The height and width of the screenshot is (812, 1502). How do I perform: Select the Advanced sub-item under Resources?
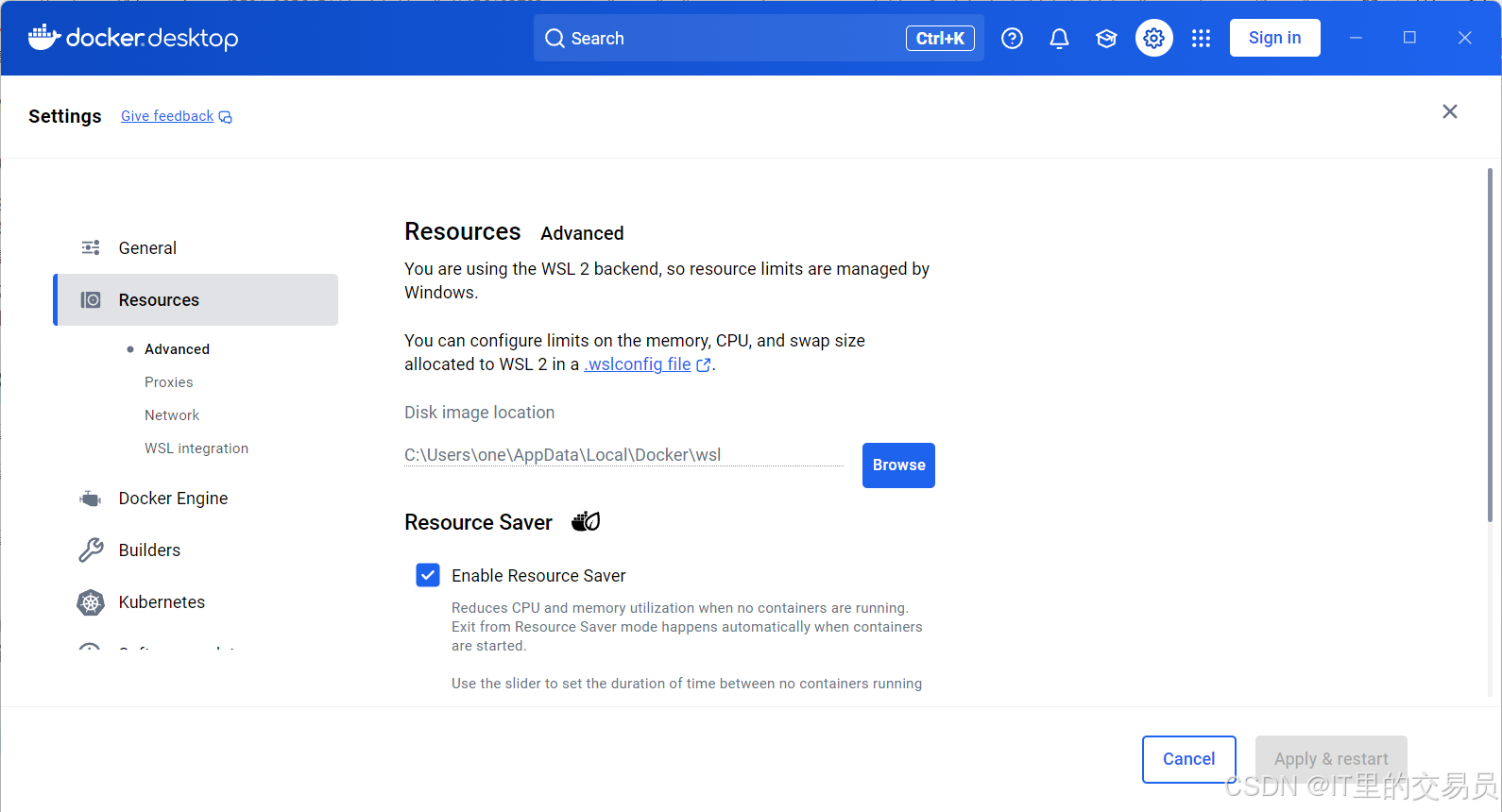pyautogui.click(x=177, y=349)
